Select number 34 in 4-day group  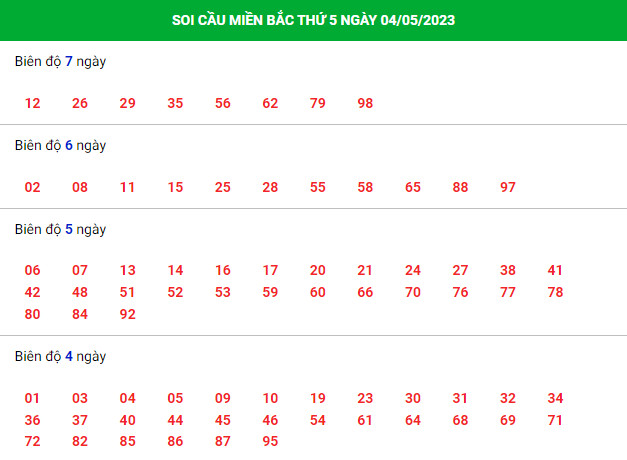(555, 398)
